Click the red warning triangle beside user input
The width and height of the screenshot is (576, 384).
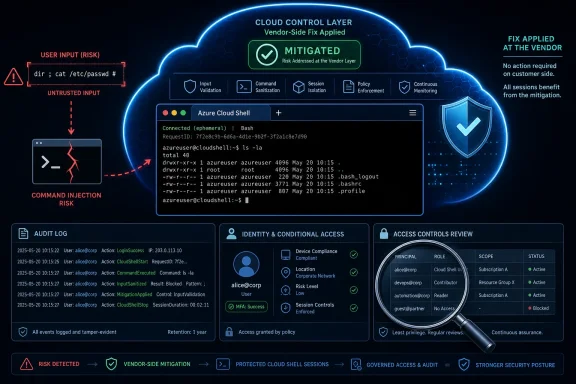point(13,76)
